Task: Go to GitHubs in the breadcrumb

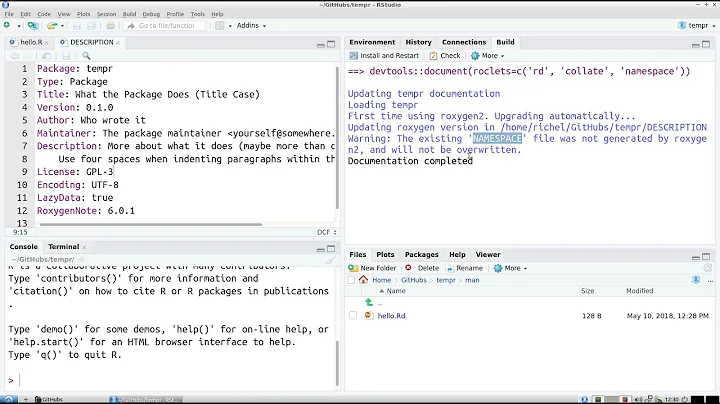Action: point(413,280)
